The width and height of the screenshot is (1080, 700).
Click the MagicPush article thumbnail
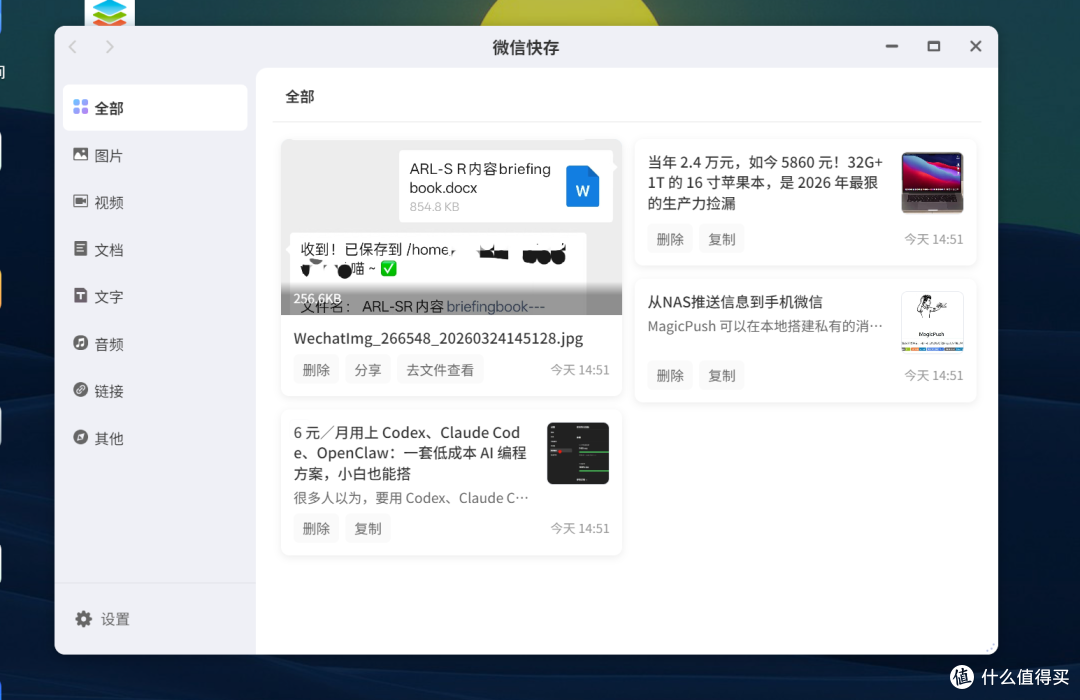tap(932, 322)
